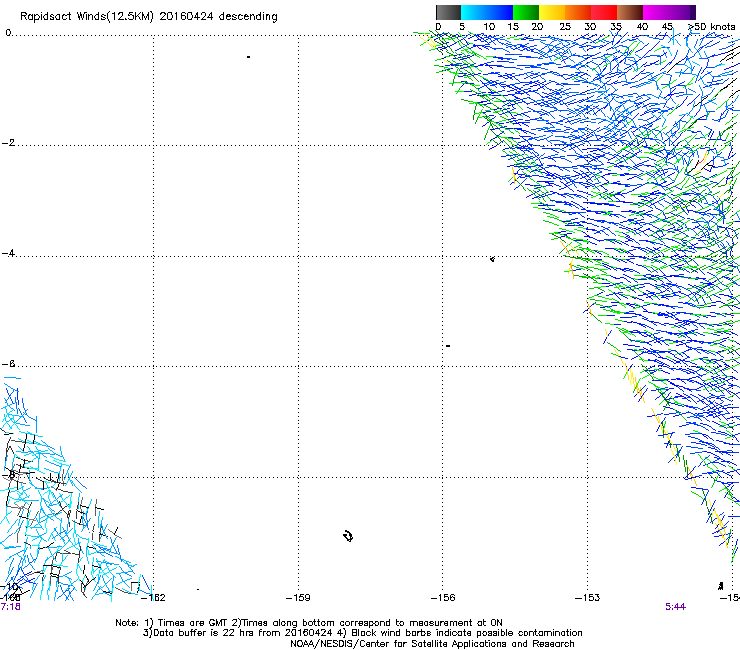
Task: Click the purple 5:44 time stamp
Action: (x=675, y=607)
